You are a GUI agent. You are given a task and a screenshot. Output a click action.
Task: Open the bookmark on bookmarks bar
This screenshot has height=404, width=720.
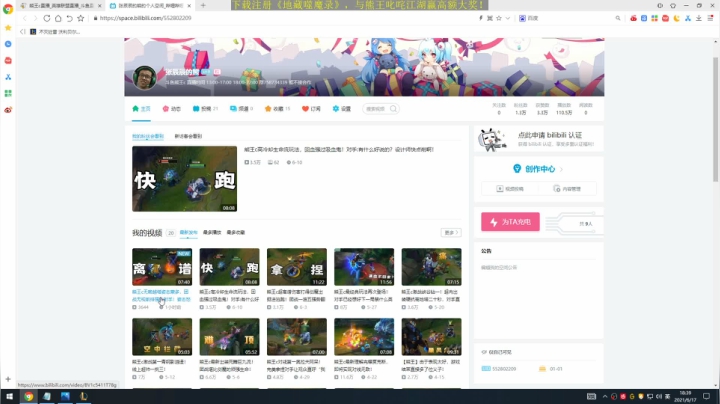(55, 32)
